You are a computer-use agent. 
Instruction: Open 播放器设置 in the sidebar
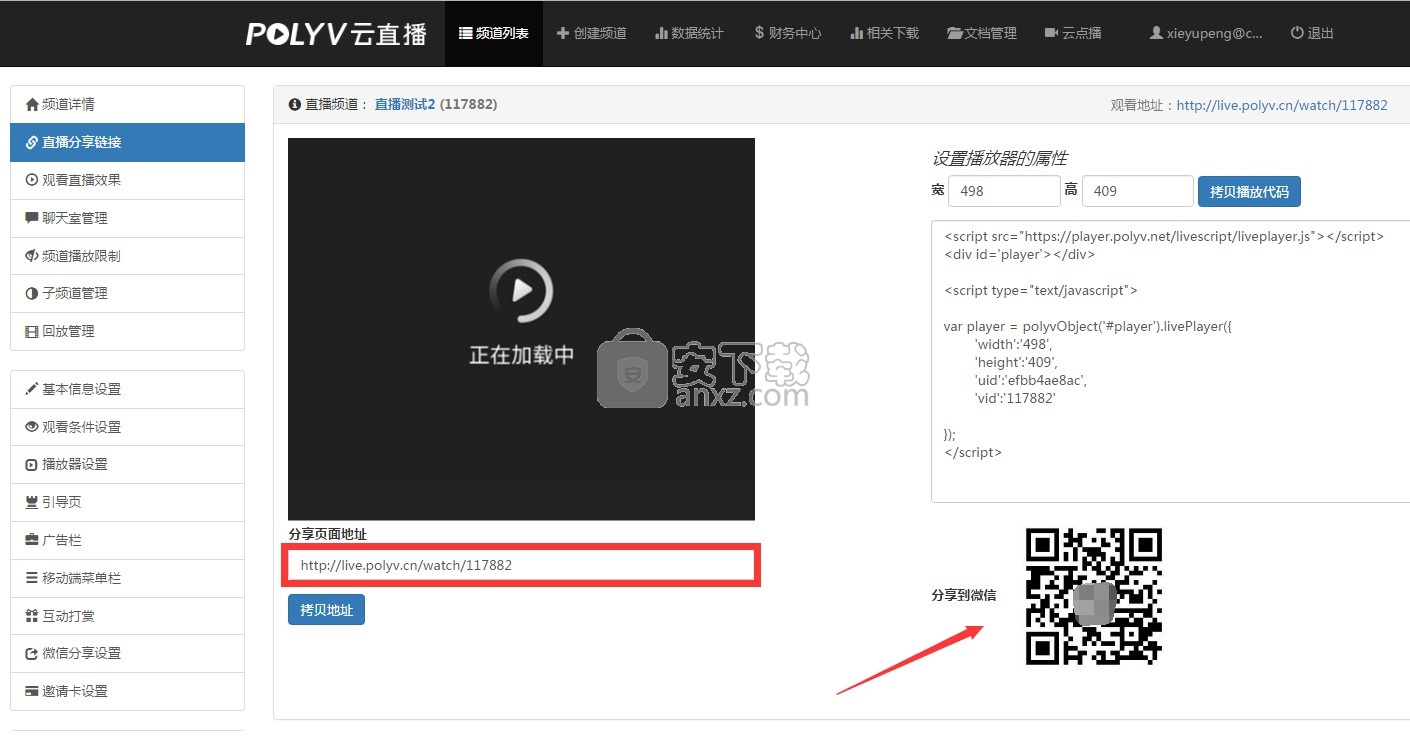click(x=127, y=464)
